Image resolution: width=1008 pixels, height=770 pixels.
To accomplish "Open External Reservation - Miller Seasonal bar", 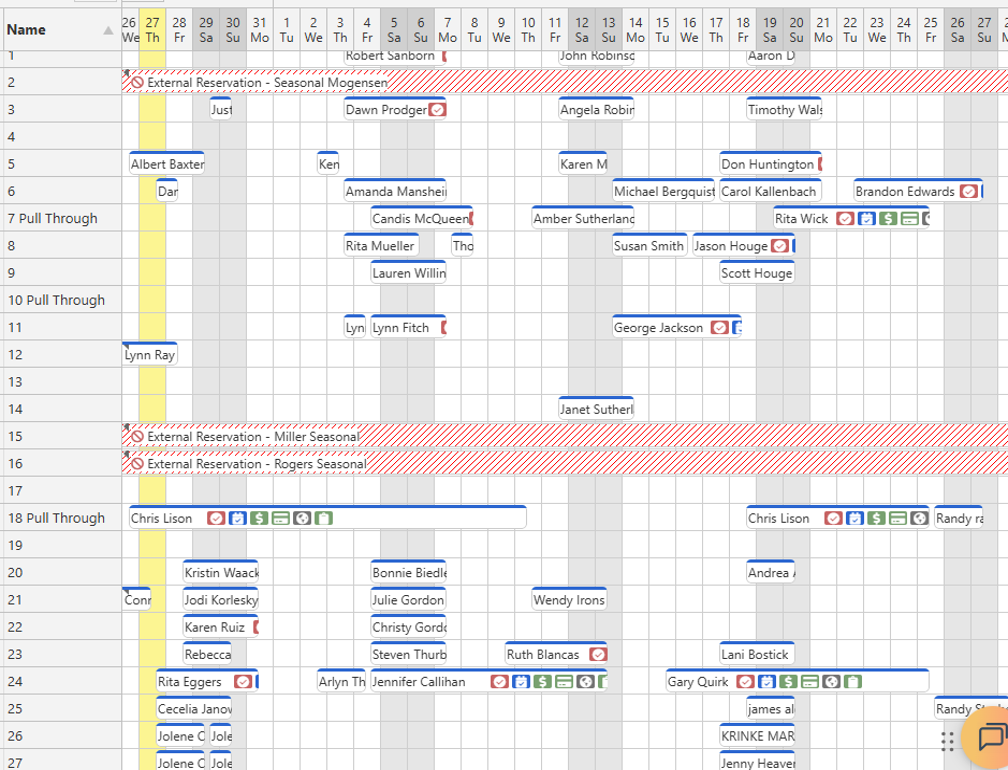I will [564, 436].
